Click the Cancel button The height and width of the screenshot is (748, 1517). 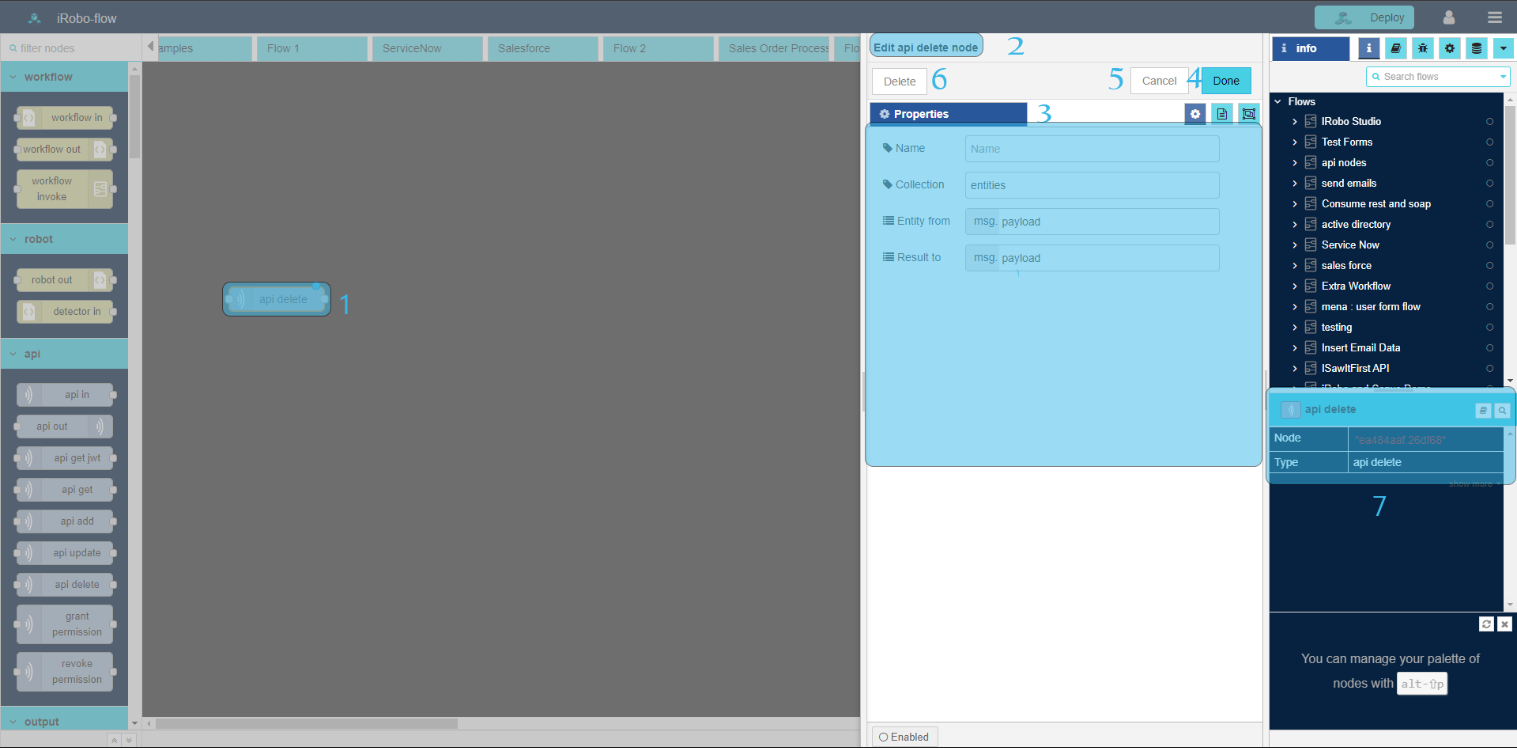pos(1159,81)
